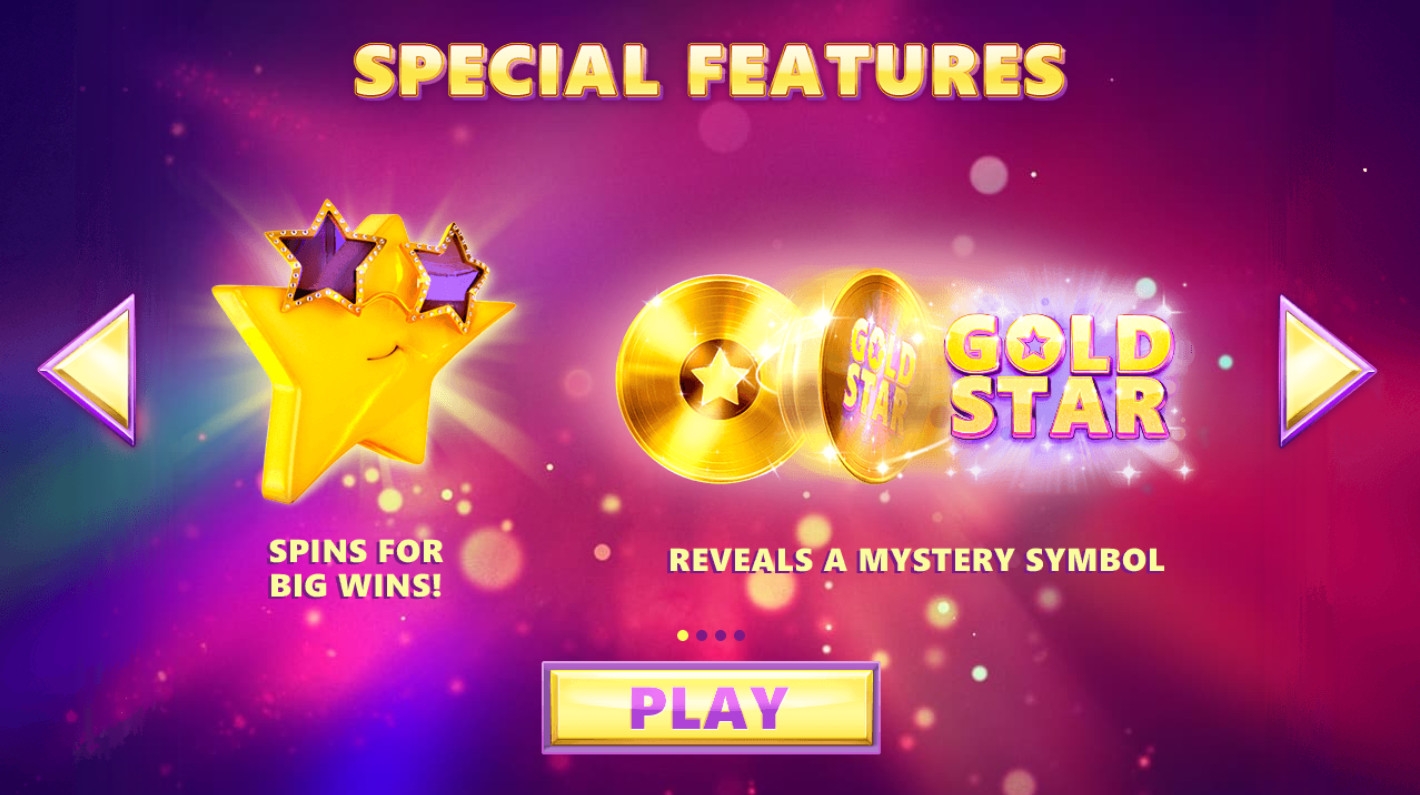
Task: Click the "Spins for big wins!" caption
Action: tap(356, 568)
